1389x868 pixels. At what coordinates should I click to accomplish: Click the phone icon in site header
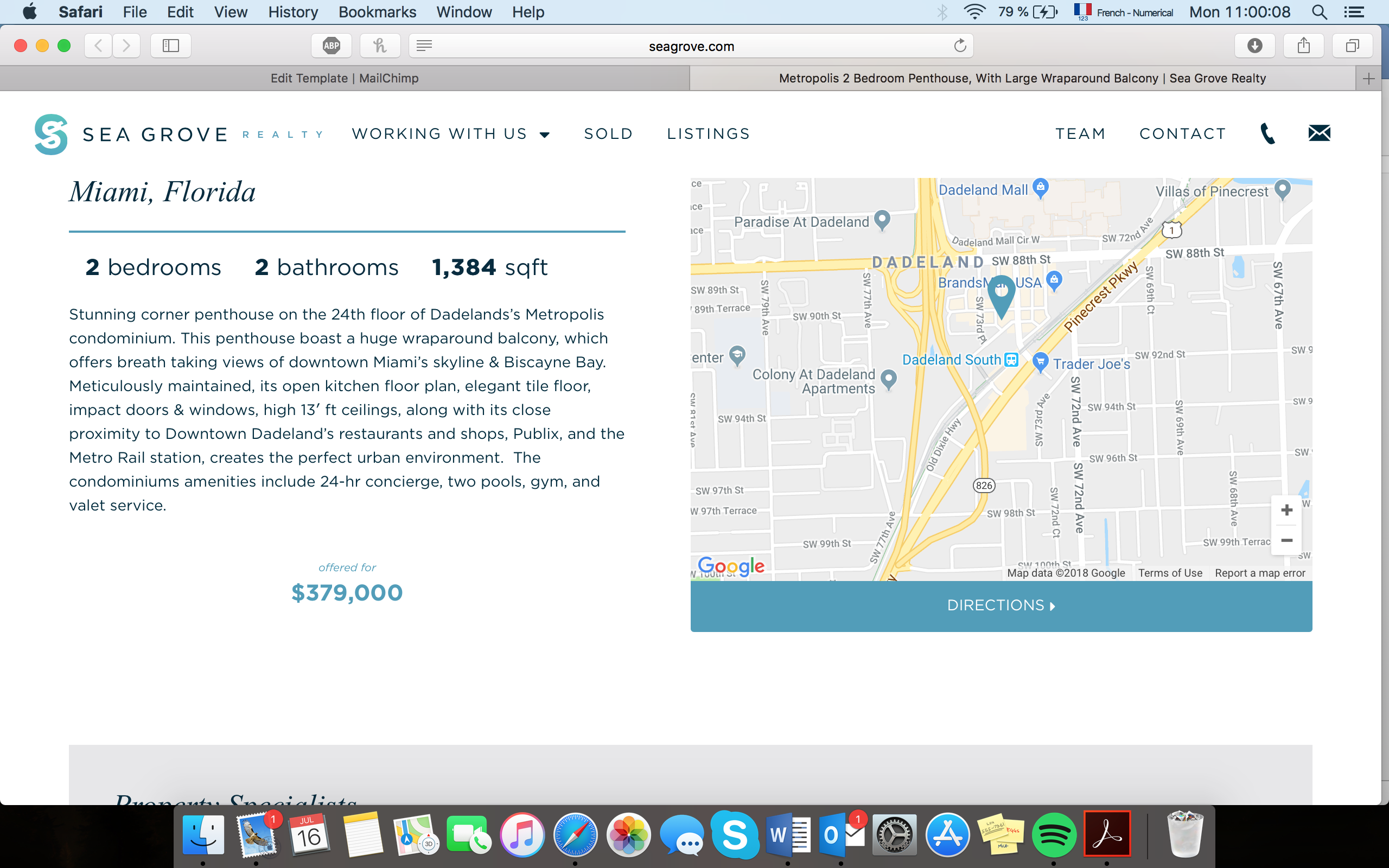coord(1267,134)
